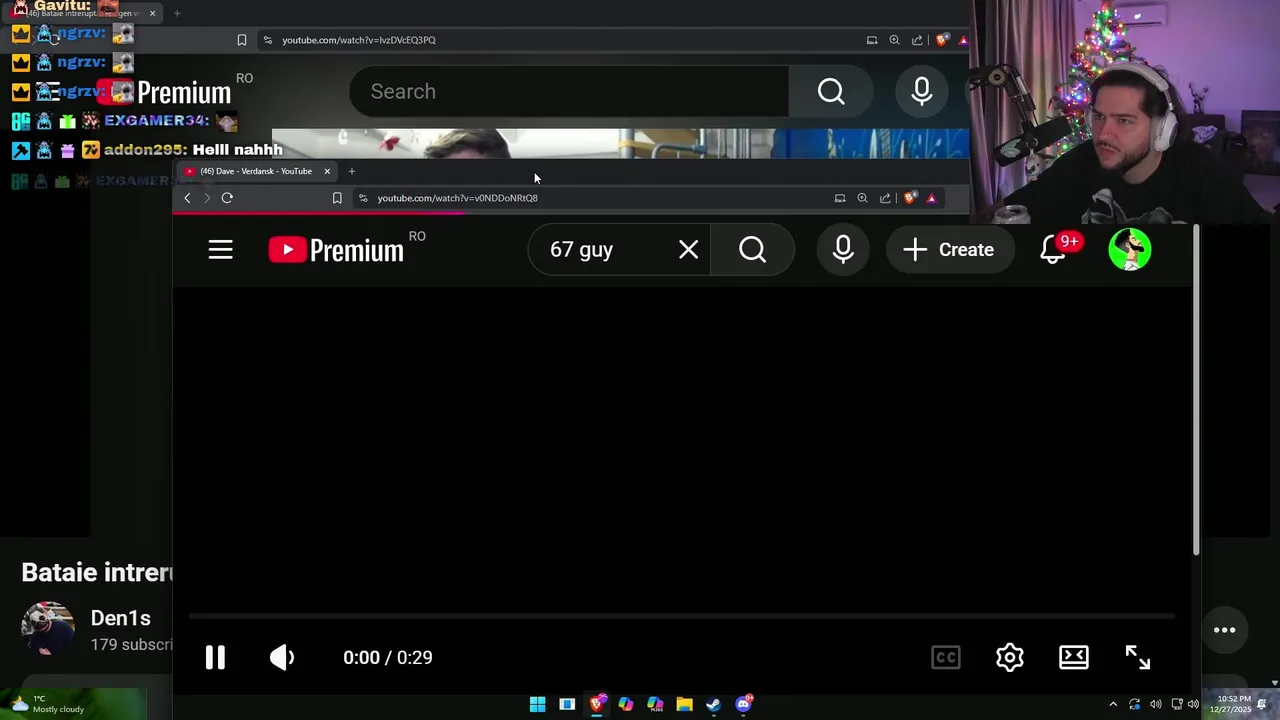
Task: Toggle theater mode on the player
Action: click(1074, 657)
